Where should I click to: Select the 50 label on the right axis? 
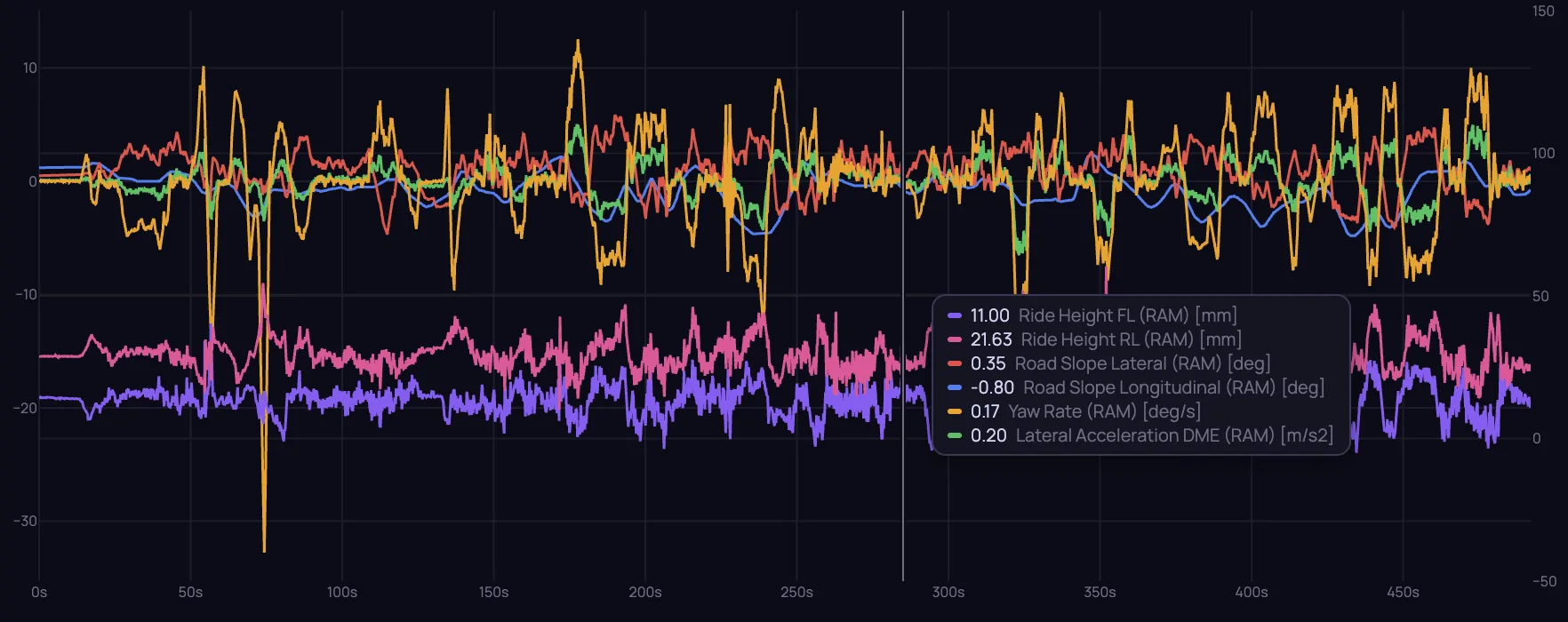(1541, 297)
